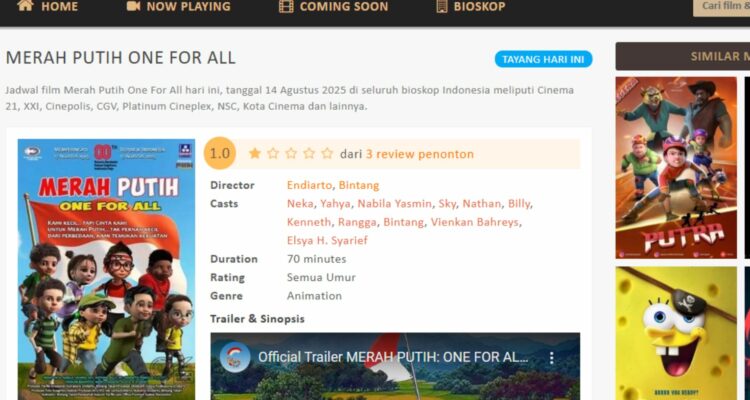
Task: Click the trailer channel avatar icon
Action: (235, 357)
